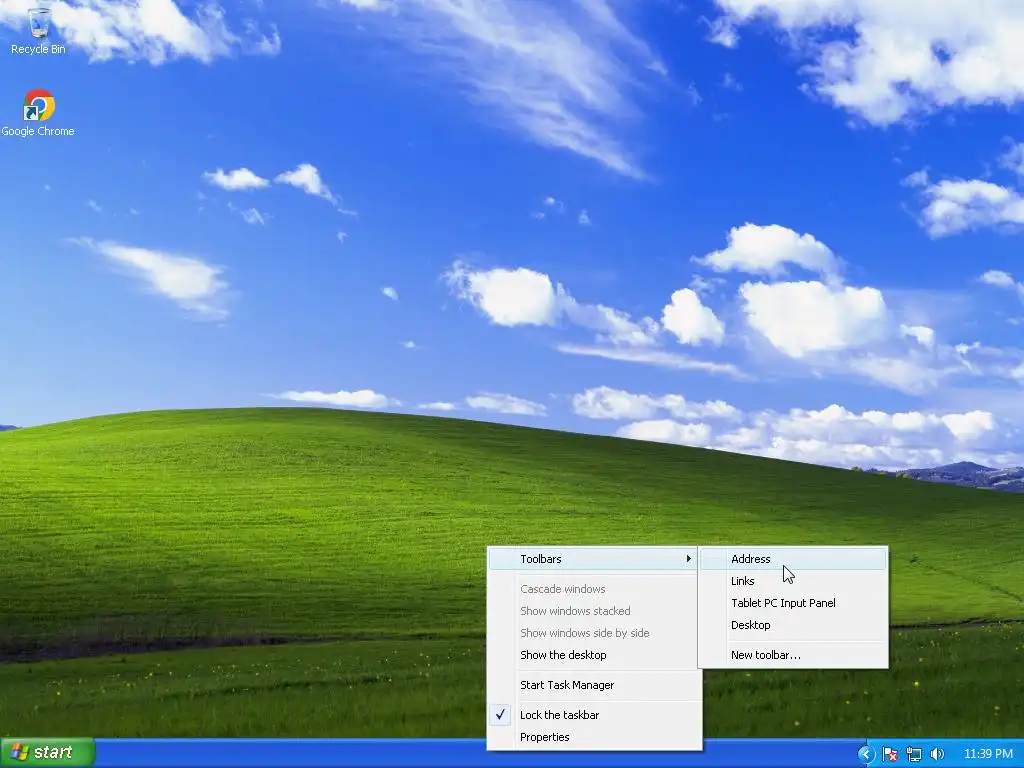Select Start Task Manager
The height and width of the screenshot is (768, 1024).
pyautogui.click(x=593, y=685)
